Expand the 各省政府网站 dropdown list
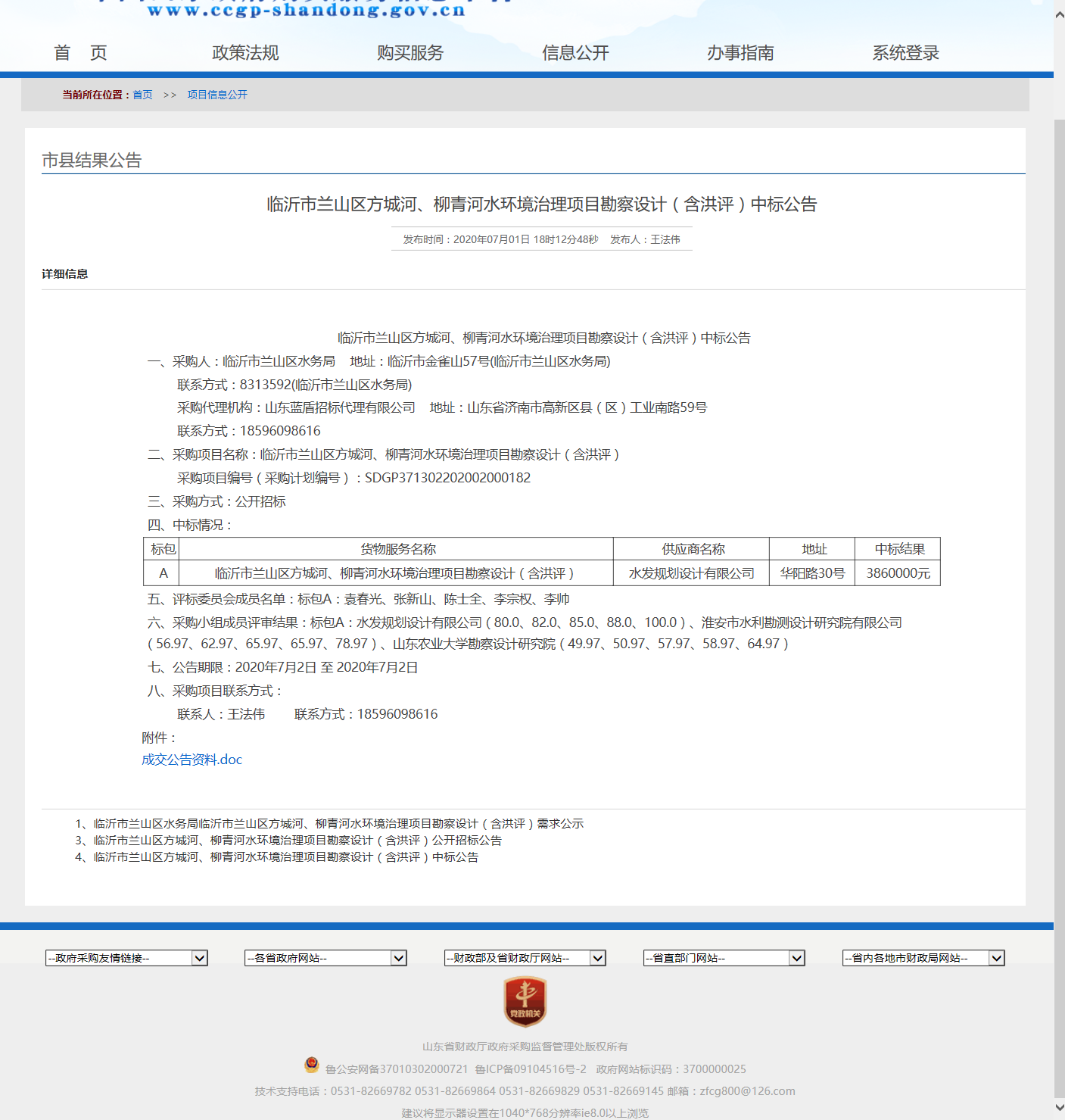This screenshot has height=1120, width=1065. click(x=325, y=958)
